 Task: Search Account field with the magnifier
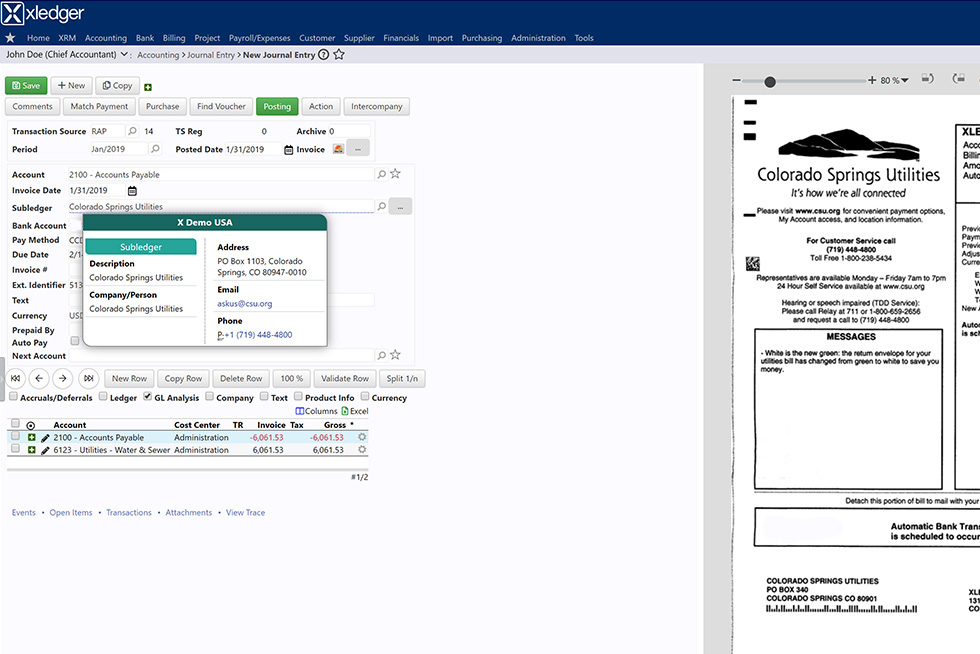point(381,174)
